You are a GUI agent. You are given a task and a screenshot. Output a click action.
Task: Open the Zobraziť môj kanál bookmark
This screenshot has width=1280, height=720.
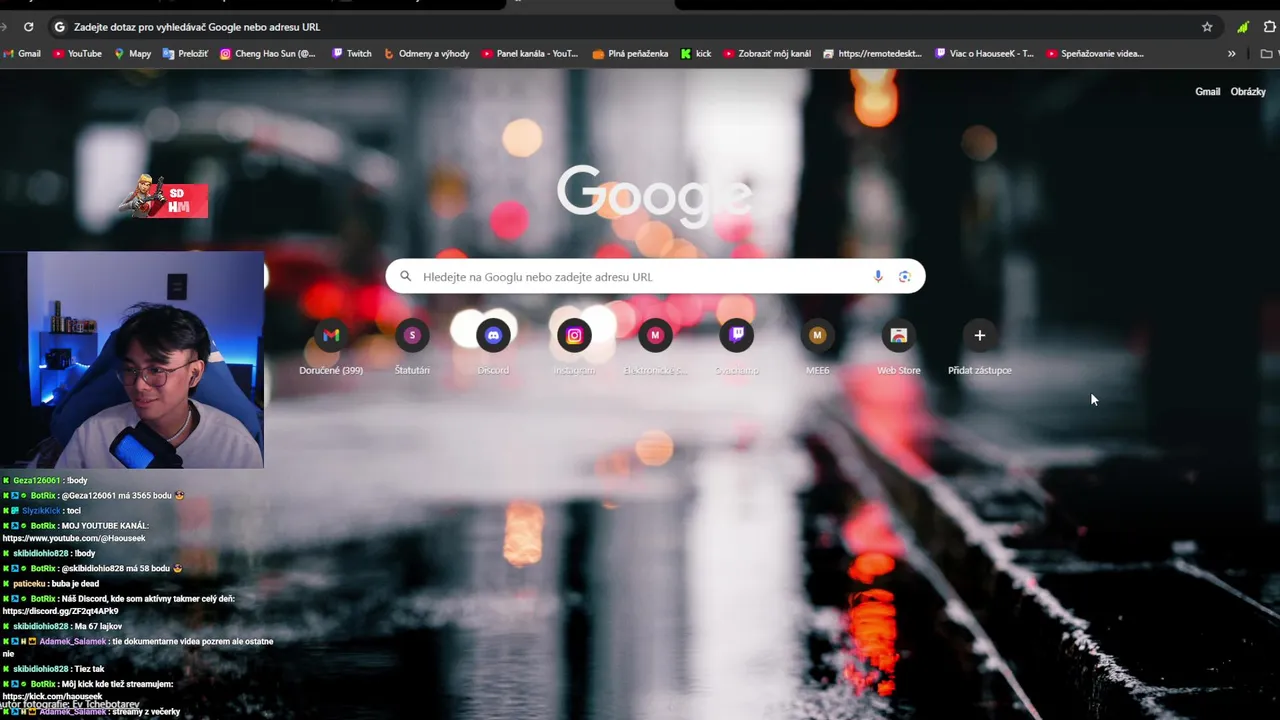[767, 53]
